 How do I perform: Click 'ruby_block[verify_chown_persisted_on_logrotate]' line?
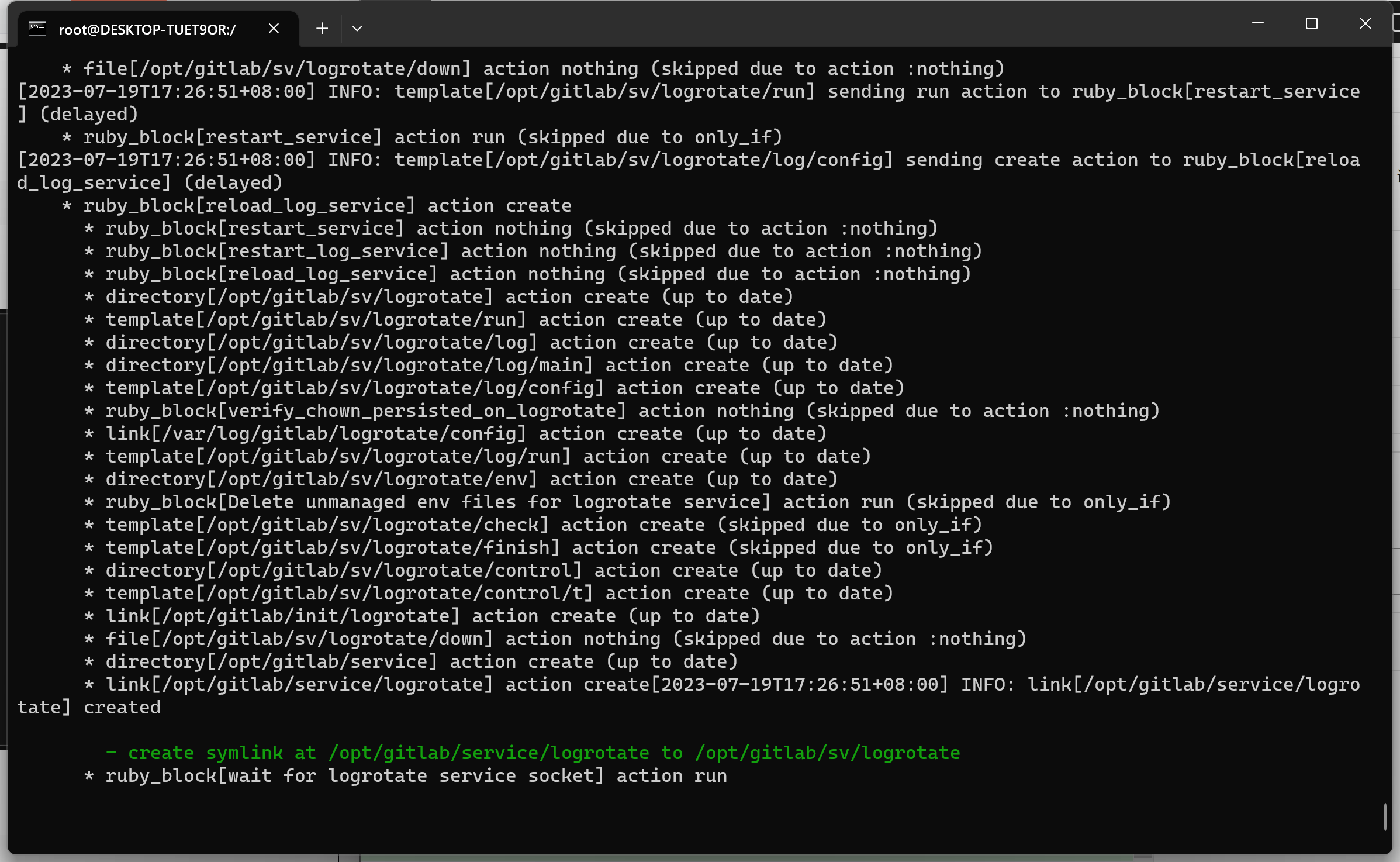[622, 411]
